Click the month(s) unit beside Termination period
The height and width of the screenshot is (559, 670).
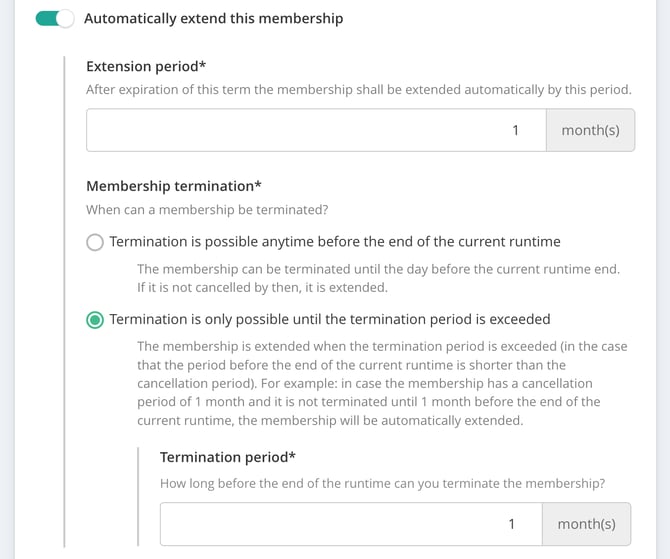point(586,524)
